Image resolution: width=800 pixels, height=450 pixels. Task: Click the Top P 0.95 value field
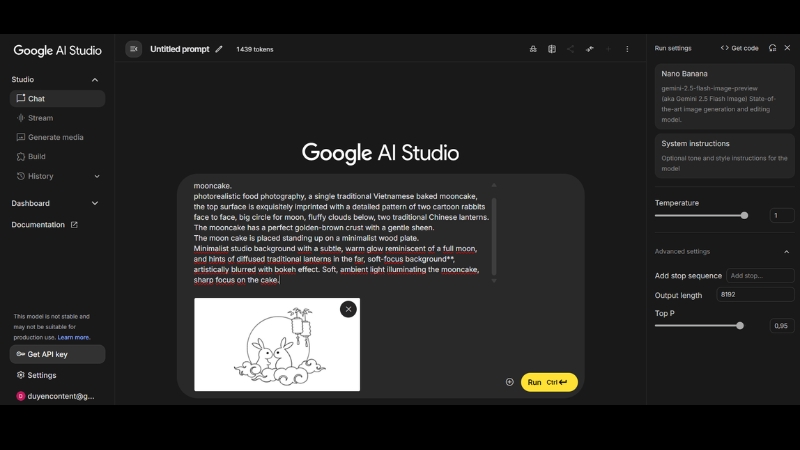tap(781, 326)
